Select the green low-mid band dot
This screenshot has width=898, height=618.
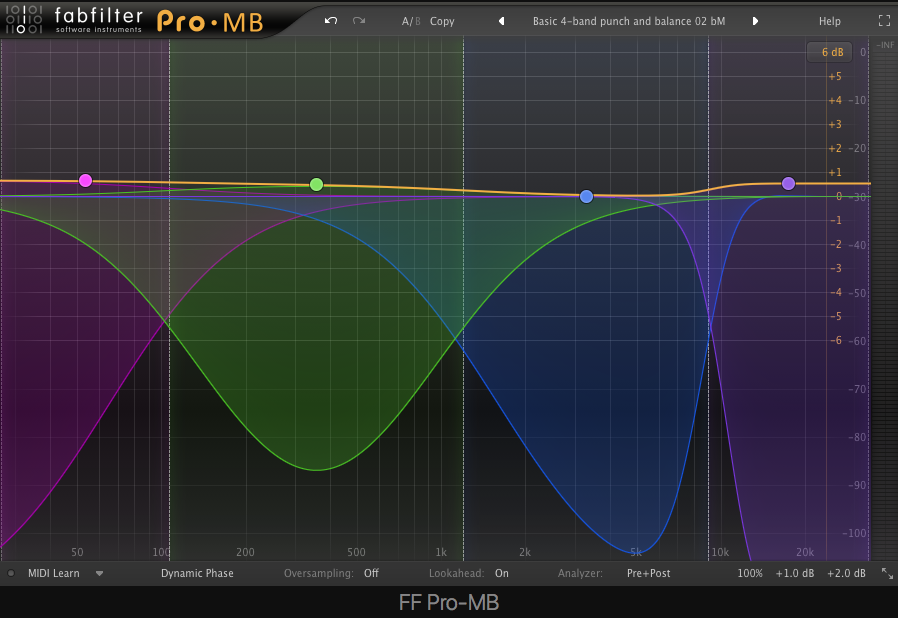click(x=316, y=184)
